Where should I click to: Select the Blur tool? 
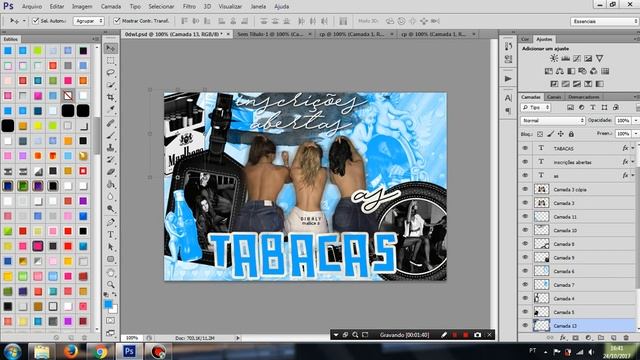(x=110, y=196)
